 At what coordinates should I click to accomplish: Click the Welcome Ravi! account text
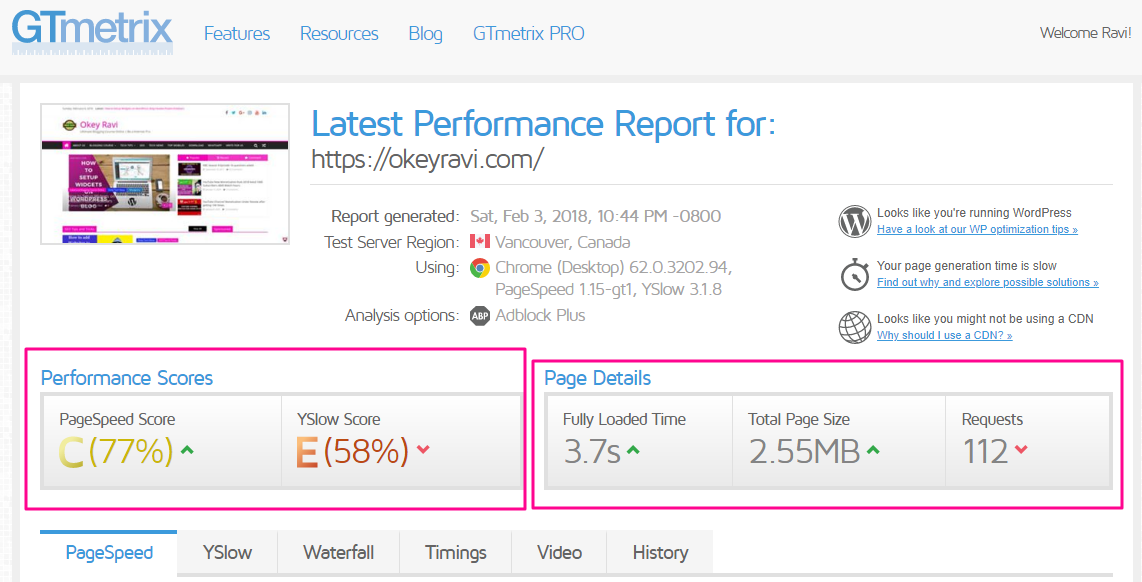[x=1086, y=33]
